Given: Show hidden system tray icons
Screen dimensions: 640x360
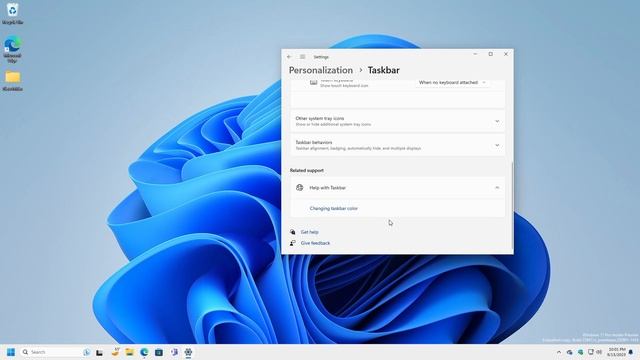Looking at the screenshot, I should click(x=559, y=352).
